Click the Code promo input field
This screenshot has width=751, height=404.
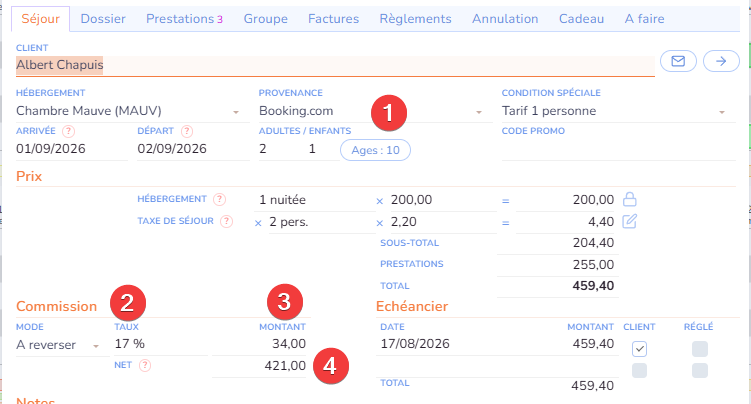tap(613, 149)
